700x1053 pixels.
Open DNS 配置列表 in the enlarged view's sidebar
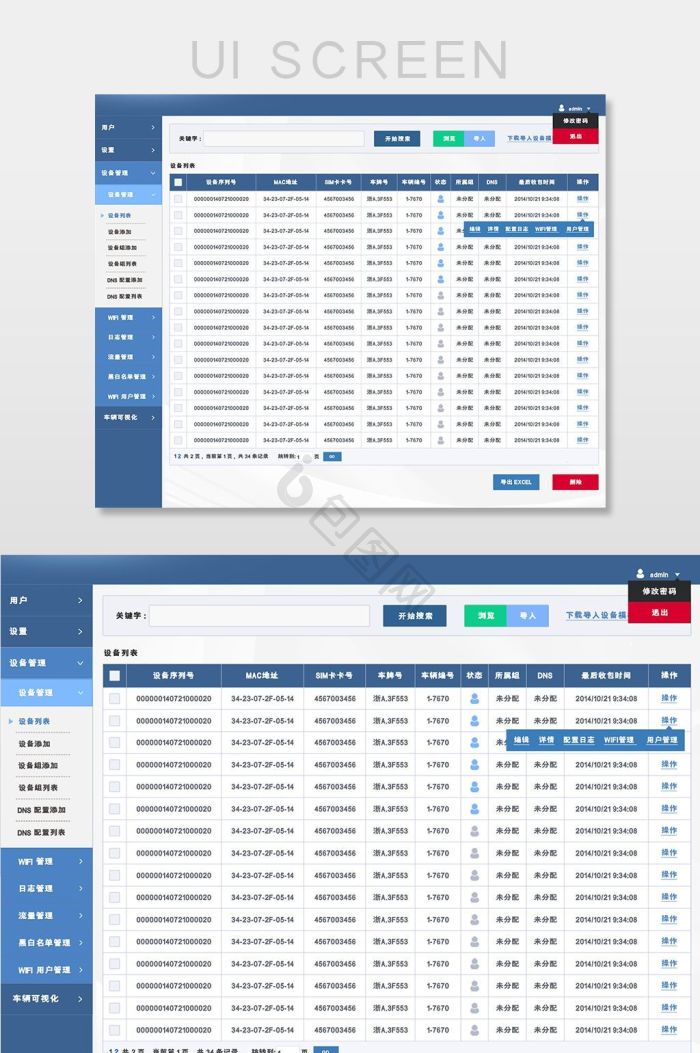[41, 832]
